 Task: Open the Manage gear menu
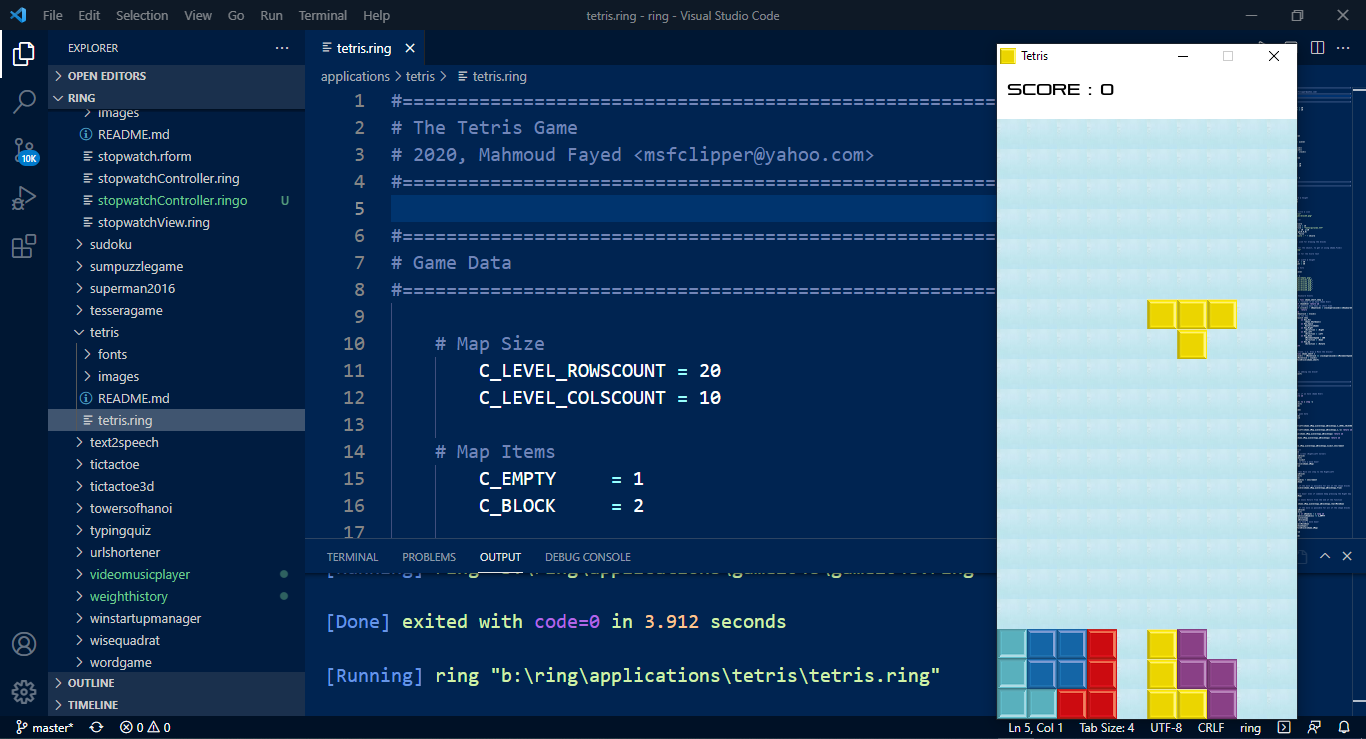(24, 692)
